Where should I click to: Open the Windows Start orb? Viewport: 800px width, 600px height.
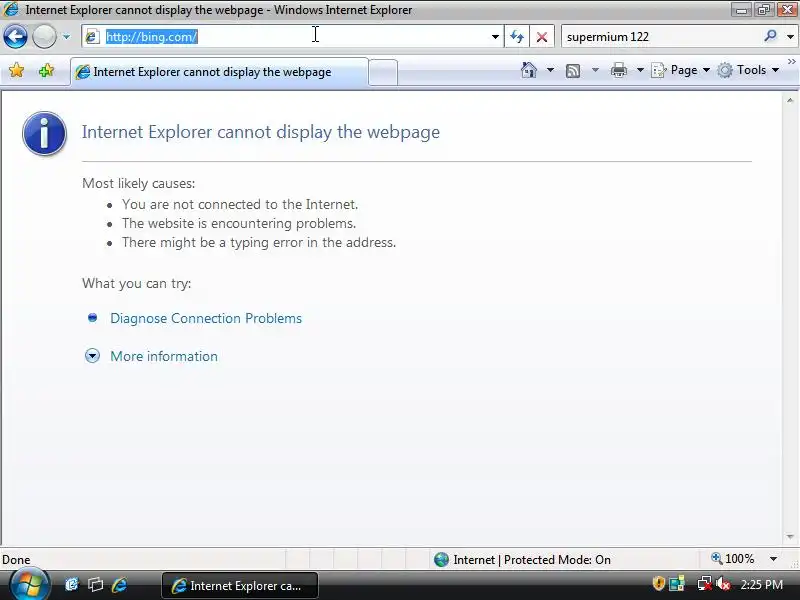(30, 585)
